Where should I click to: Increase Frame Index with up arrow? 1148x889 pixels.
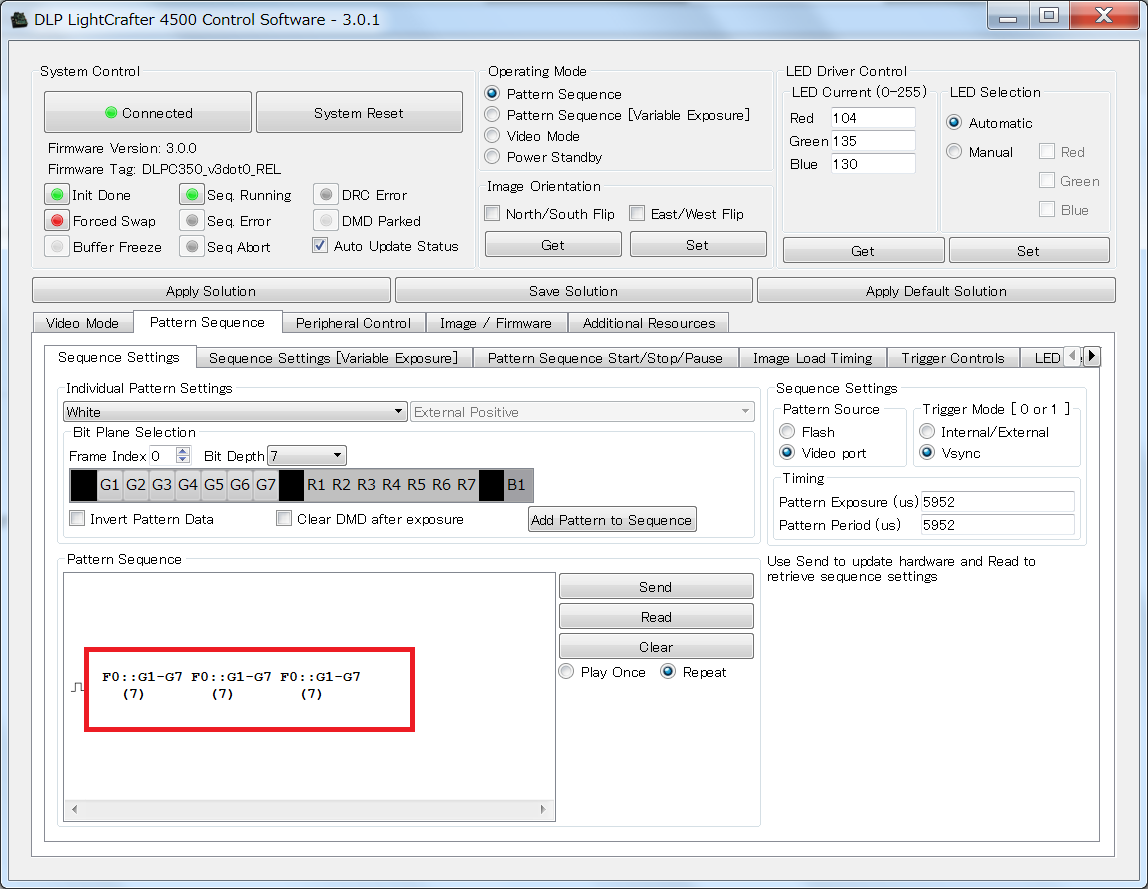pyautogui.click(x=183, y=451)
